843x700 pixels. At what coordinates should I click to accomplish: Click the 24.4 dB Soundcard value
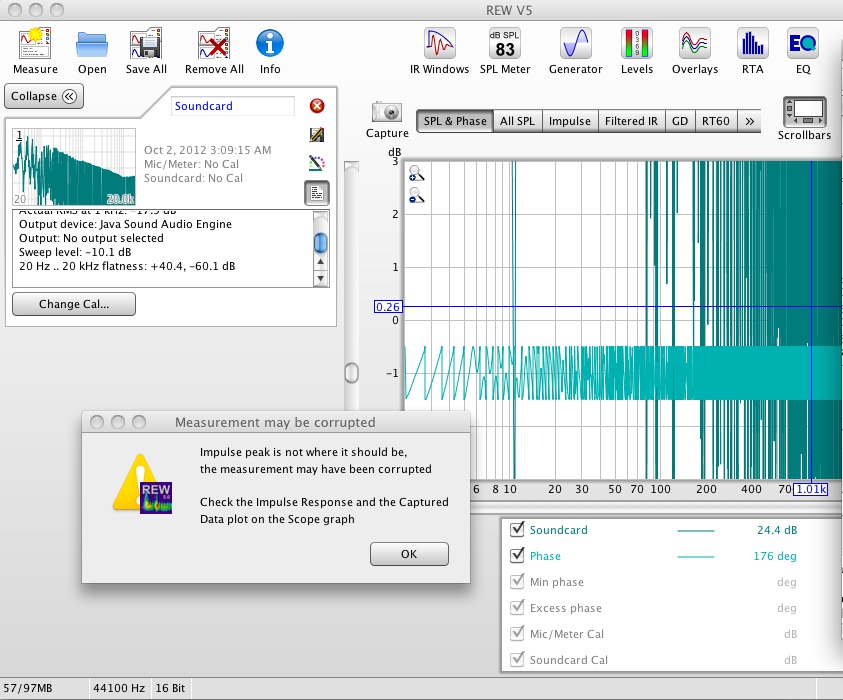pos(777,530)
